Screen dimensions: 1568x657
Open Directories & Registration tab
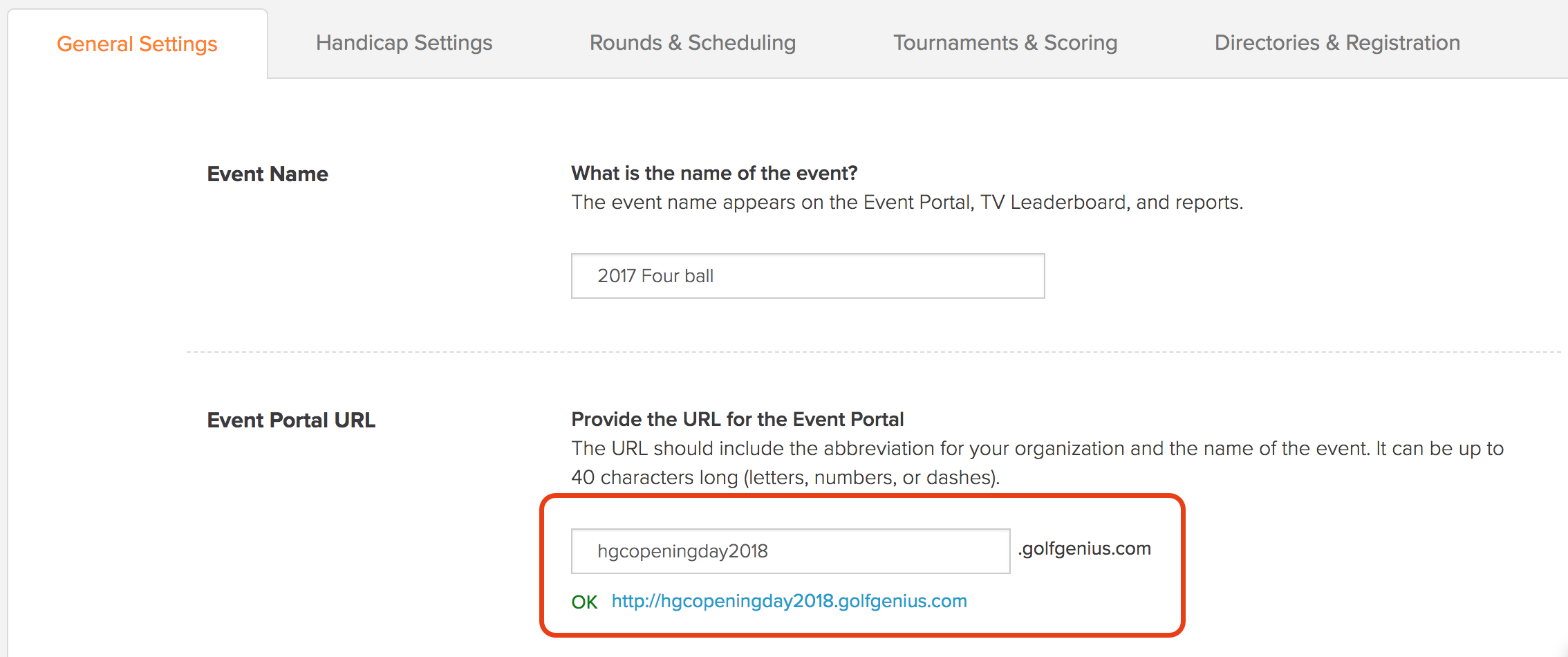(1337, 43)
